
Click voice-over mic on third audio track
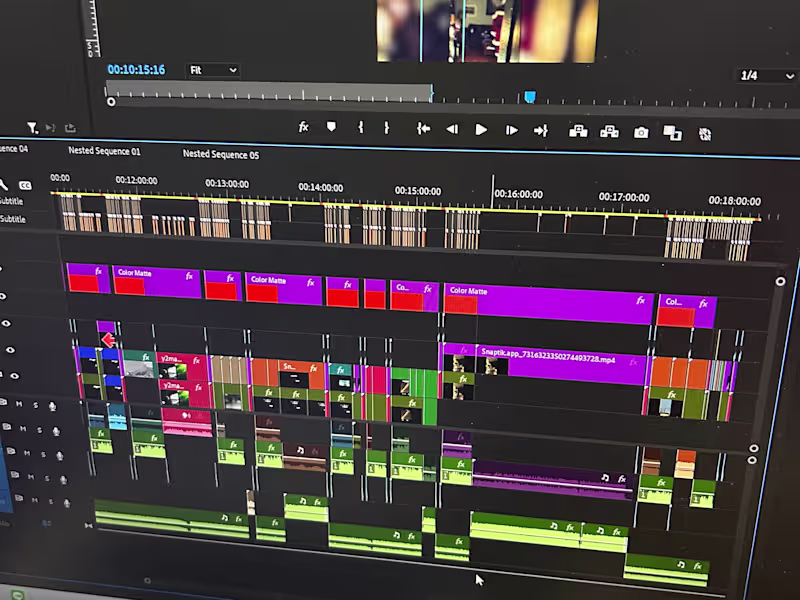[59, 455]
